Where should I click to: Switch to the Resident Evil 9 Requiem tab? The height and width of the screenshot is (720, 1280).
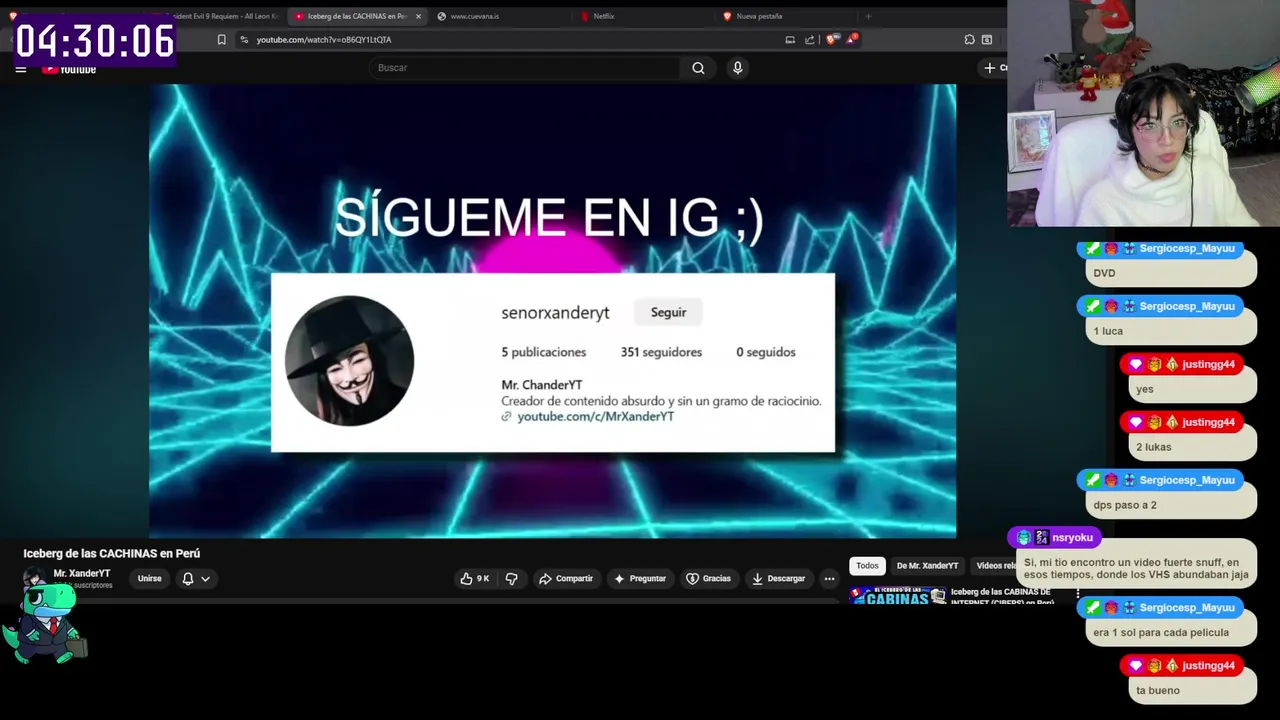point(220,16)
